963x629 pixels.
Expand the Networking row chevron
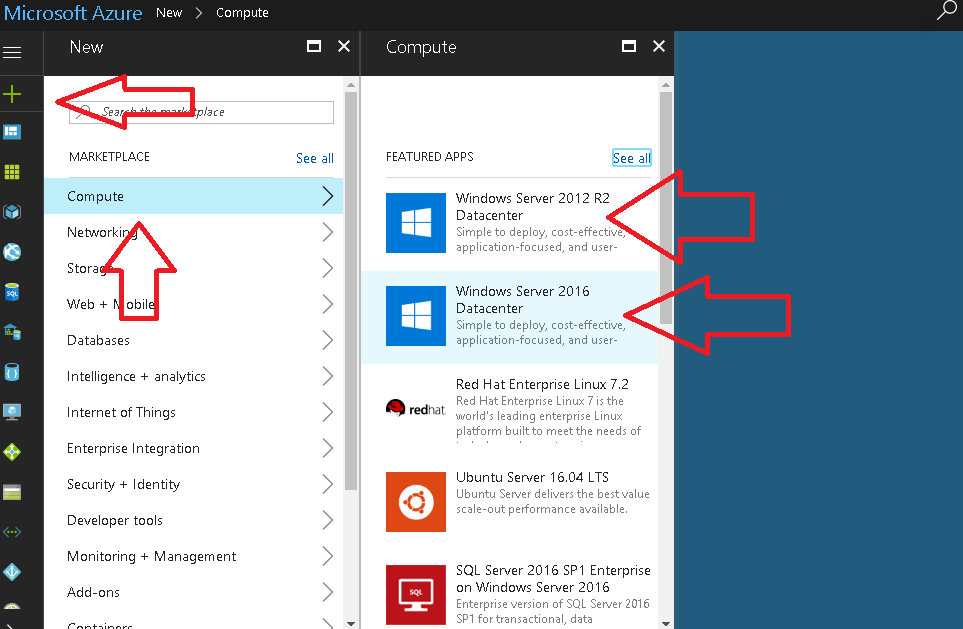327,232
